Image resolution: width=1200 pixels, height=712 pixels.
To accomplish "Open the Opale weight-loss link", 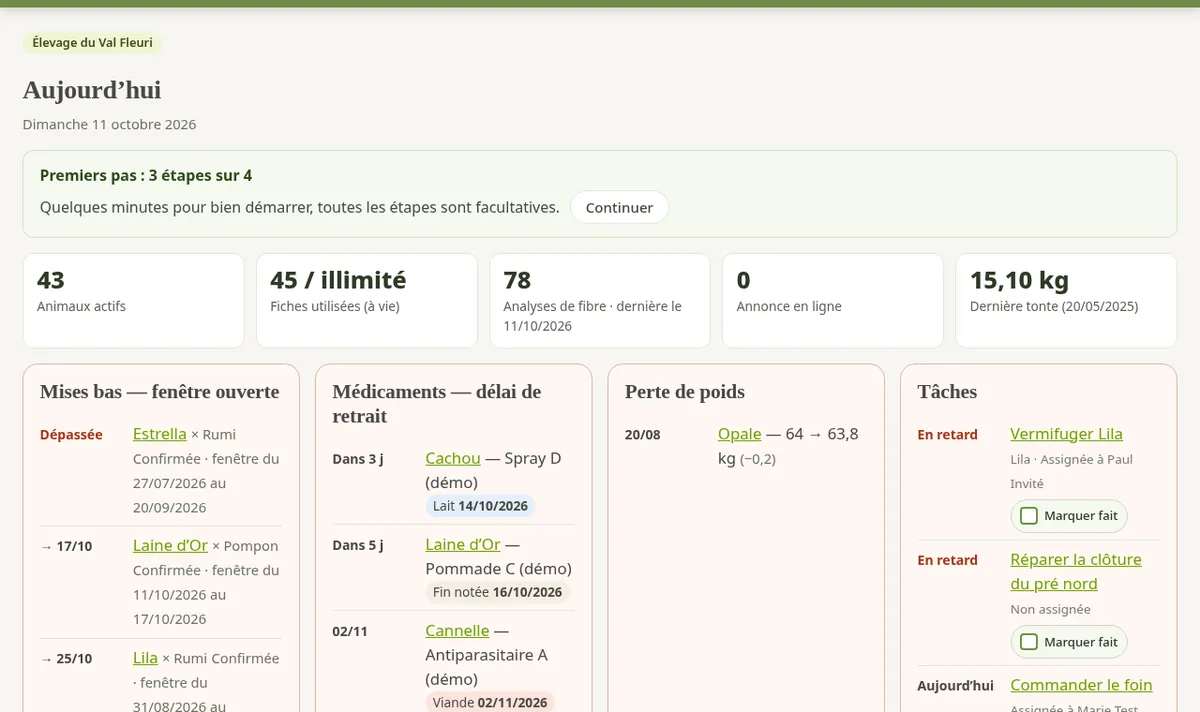I will tap(740, 434).
